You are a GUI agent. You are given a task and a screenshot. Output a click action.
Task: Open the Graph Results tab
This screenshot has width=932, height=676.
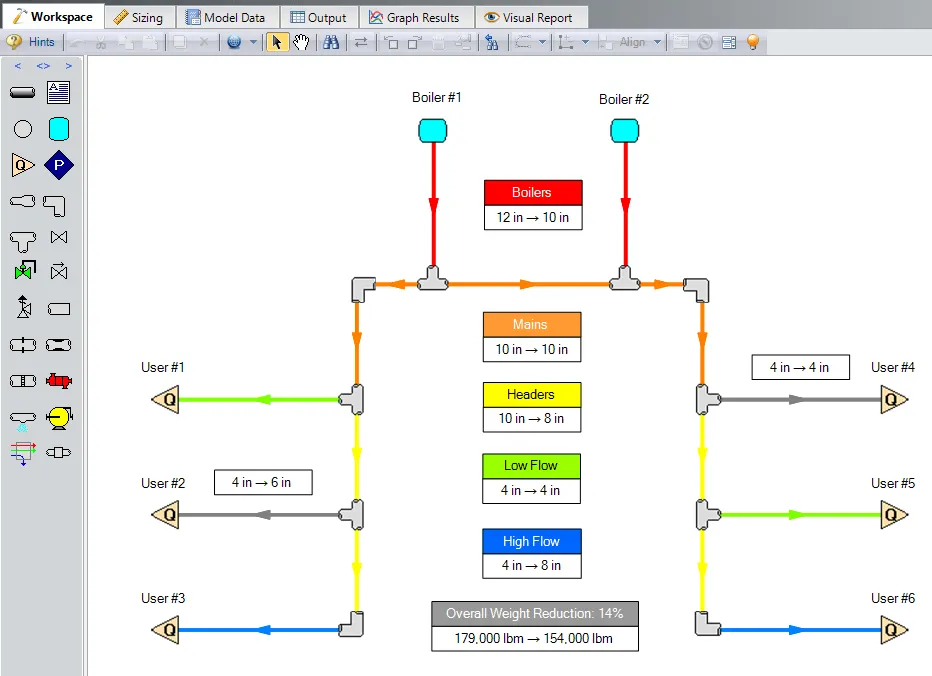(x=417, y=17)
